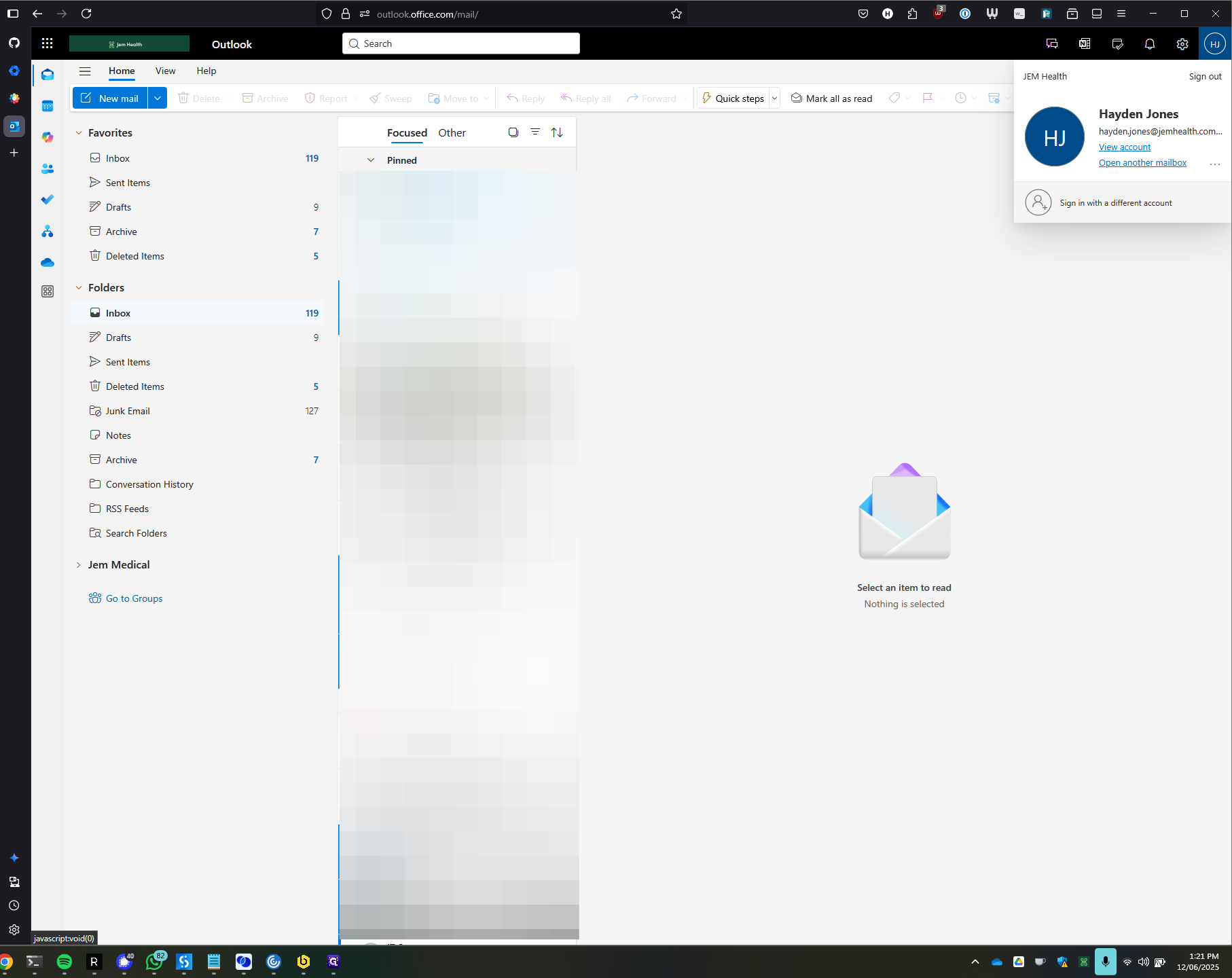1232x978 pixels.
Task: Open the View account link
Action: [1125, 147]
